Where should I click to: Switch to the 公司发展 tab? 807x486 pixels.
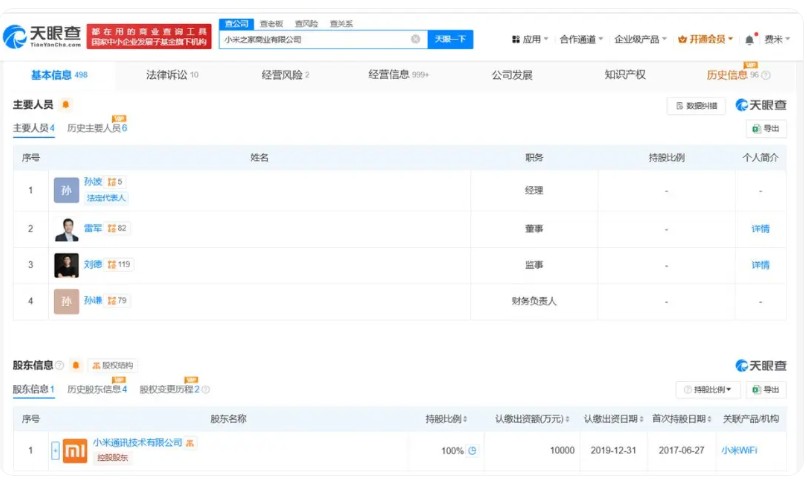512,75
